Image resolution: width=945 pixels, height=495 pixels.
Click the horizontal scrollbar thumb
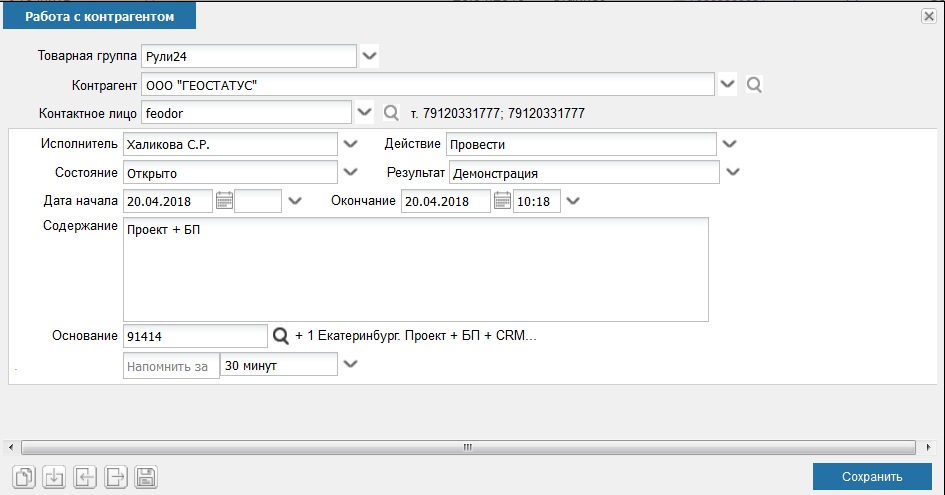coord(468,447)
